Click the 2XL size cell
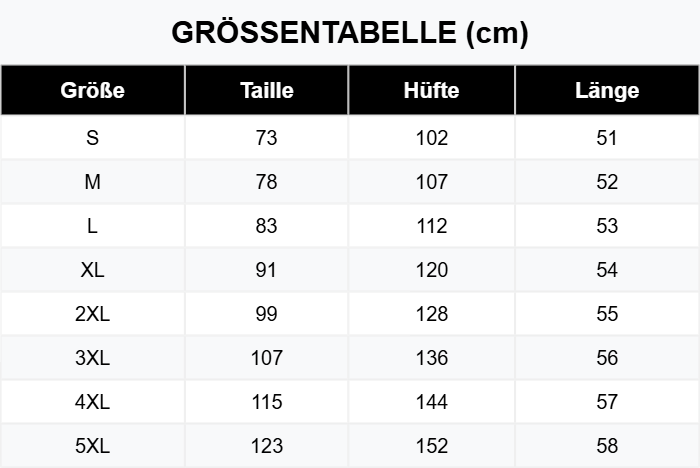Image resolution: width=700 pixels, height=468 pixels. point(92,313)
